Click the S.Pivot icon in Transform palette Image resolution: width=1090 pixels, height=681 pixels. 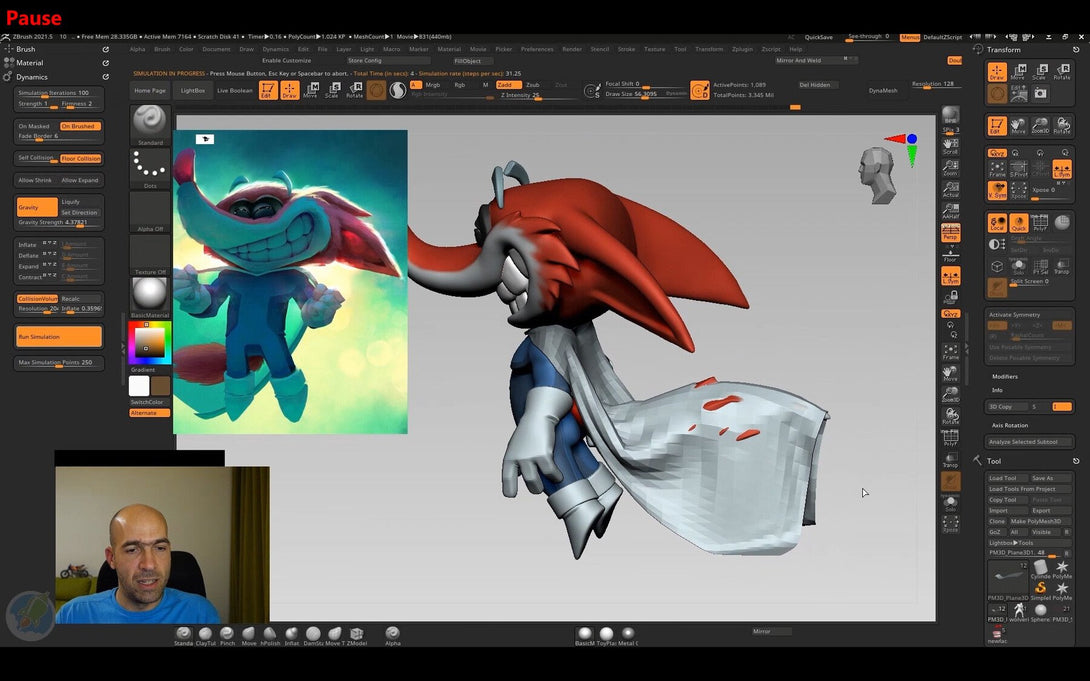(x=1018, y=169)
